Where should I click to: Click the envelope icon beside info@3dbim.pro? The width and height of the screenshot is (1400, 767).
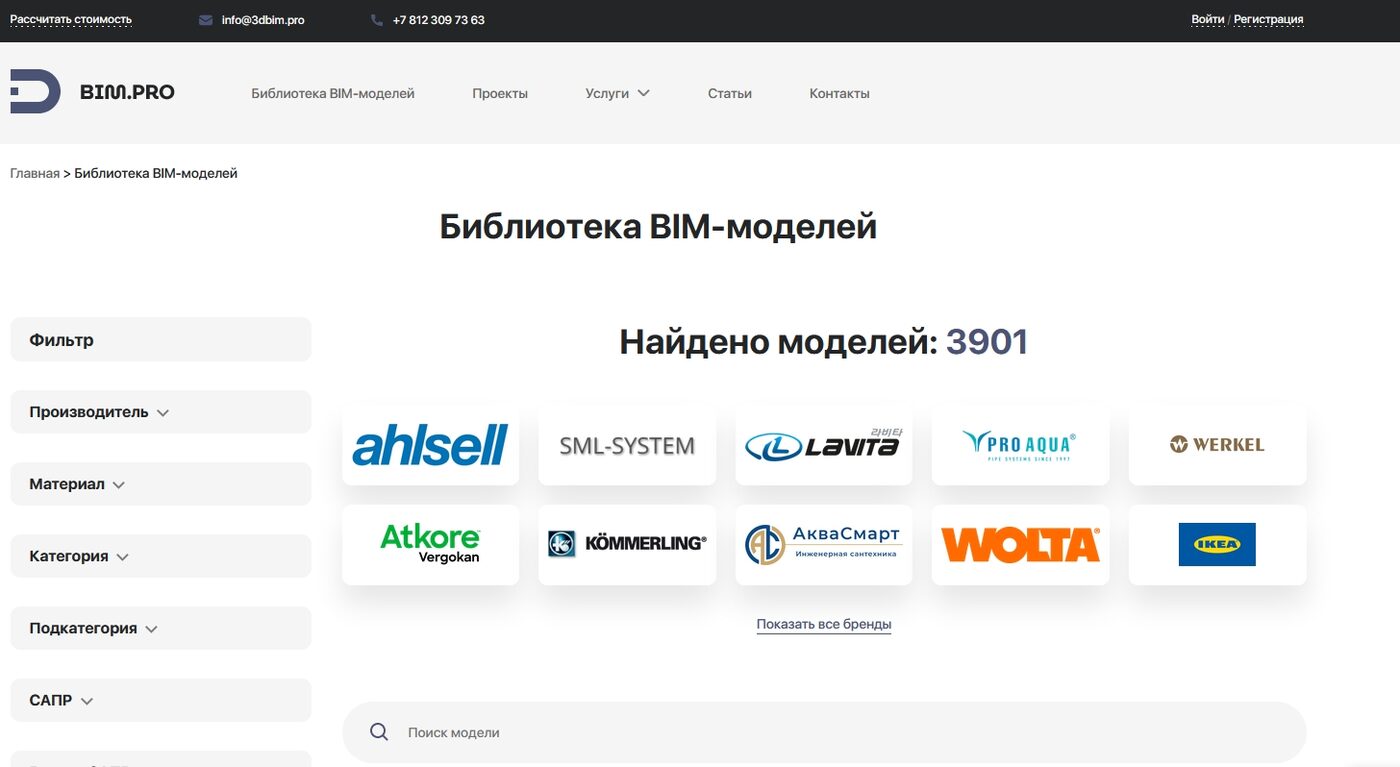(206, 20)
